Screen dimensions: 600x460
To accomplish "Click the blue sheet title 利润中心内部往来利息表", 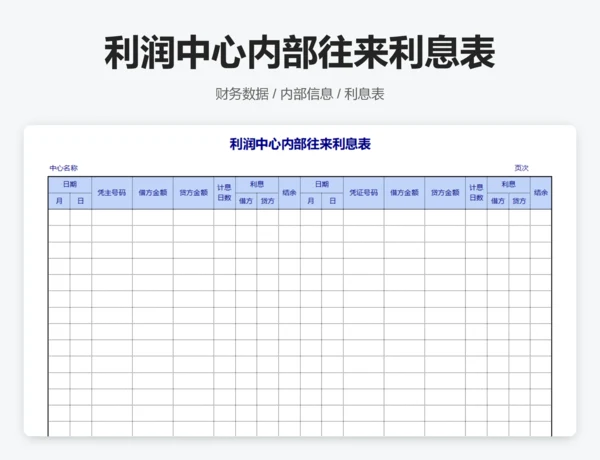I will (x=300, y=144).
